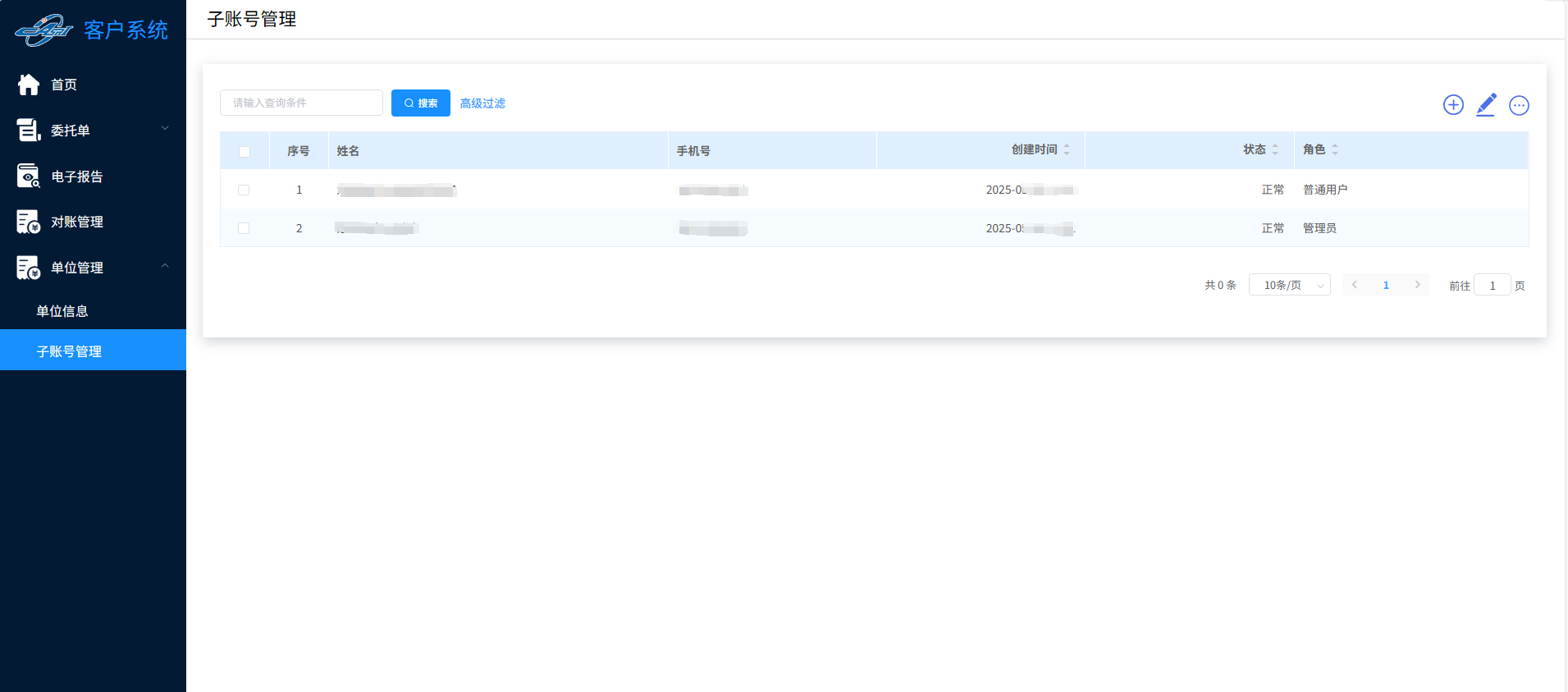
Task: Click the 首页 home icon
Action: 29,85
